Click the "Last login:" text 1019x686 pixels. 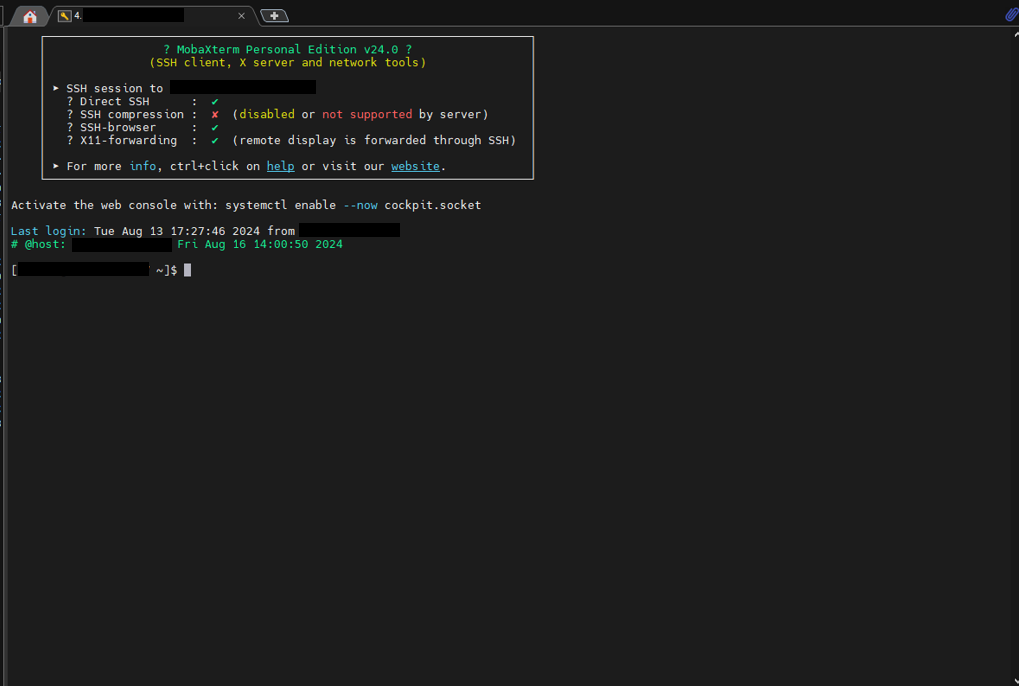[x=48, y=231]
